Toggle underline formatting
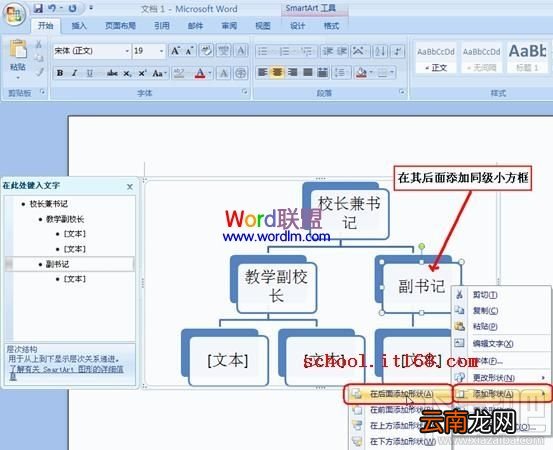The image size is (553, 450). [x=90, y=73]
